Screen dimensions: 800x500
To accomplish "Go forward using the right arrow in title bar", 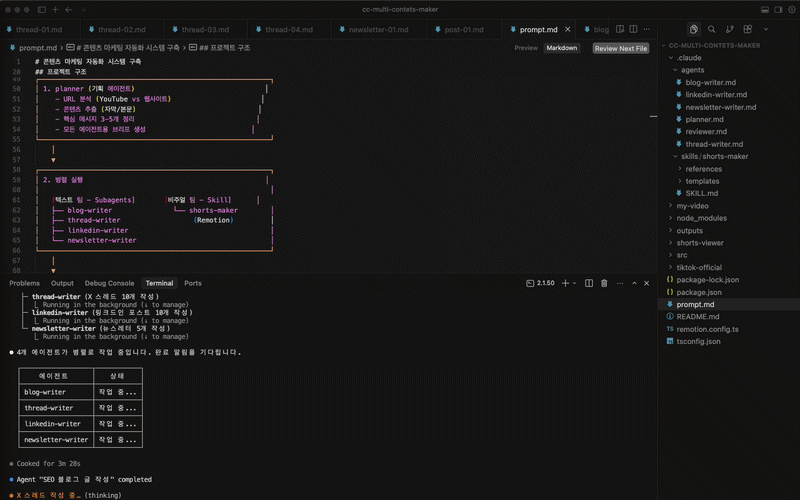I will tap(82, 9).
